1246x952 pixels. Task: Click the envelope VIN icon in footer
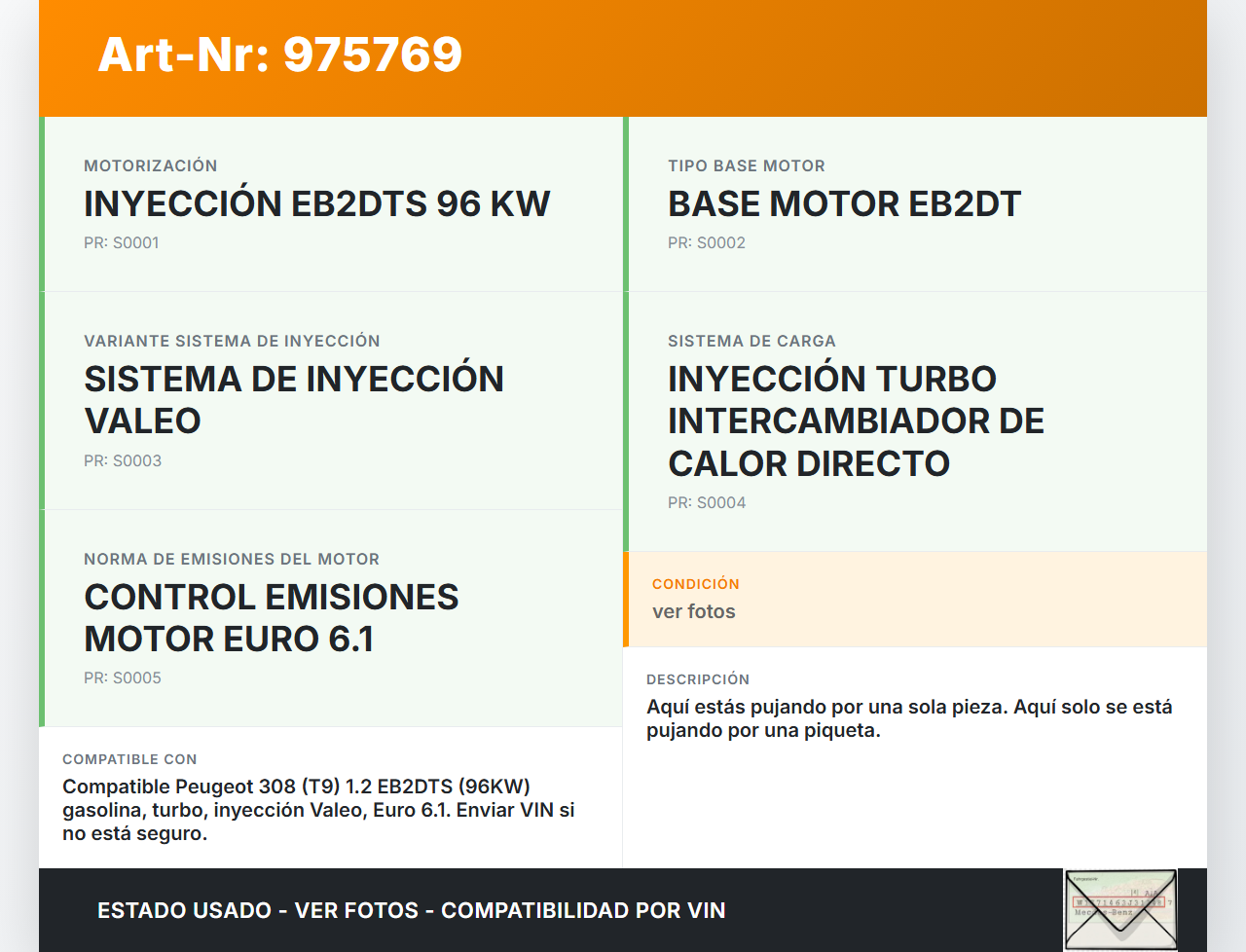click(1120, 910)
